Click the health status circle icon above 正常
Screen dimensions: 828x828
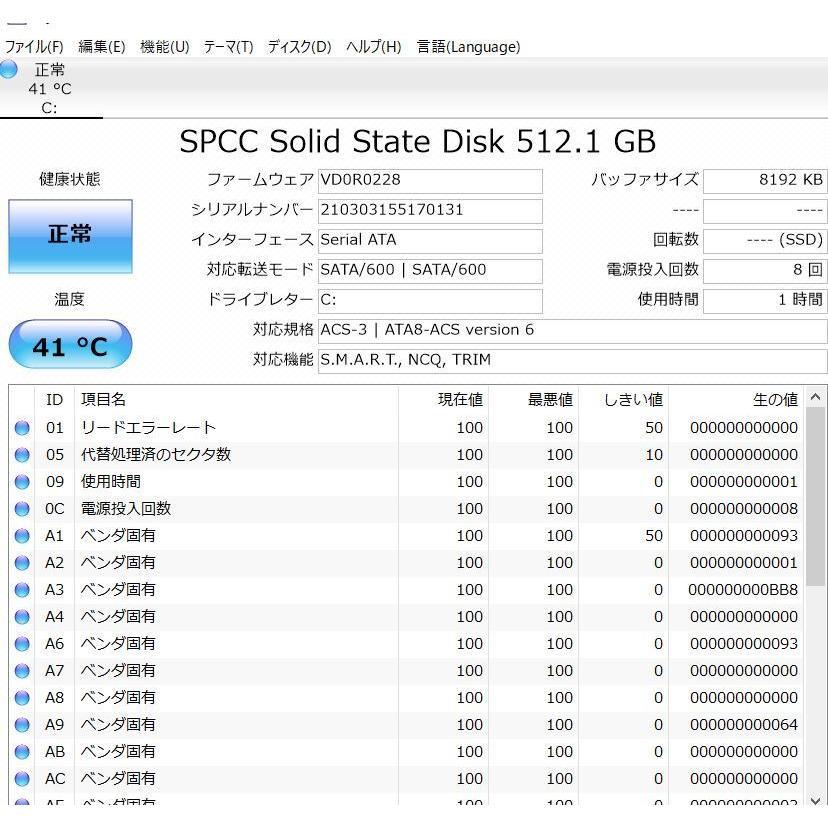9,69
